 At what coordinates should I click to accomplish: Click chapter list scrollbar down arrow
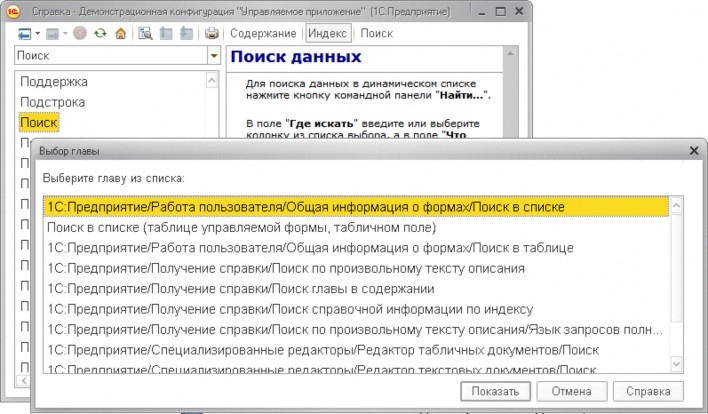(676, 363)
